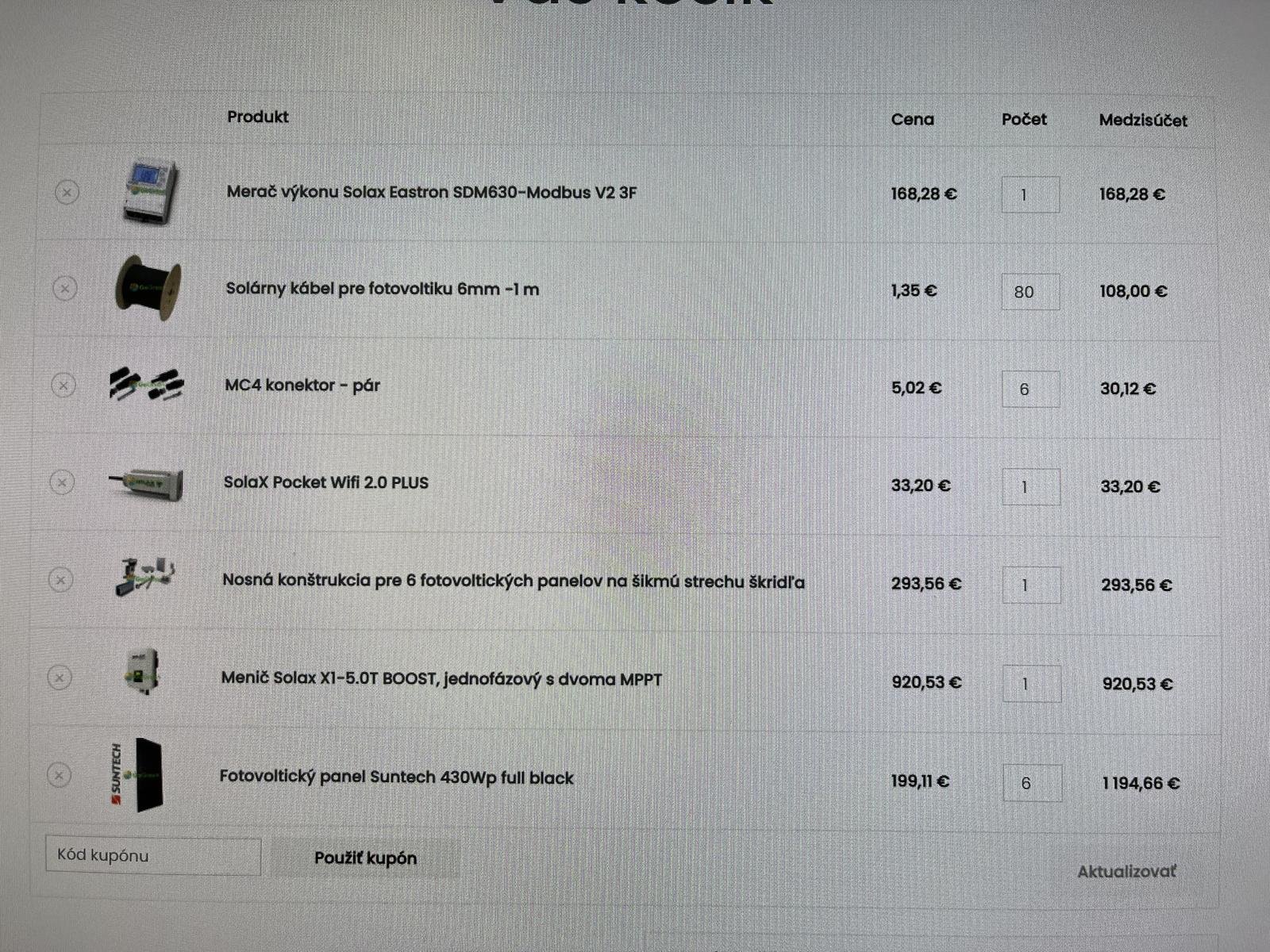The height and width of the screenshot is (952, 1270).
Task: Click the Kód kupónu input field
Action: (153, 856)
